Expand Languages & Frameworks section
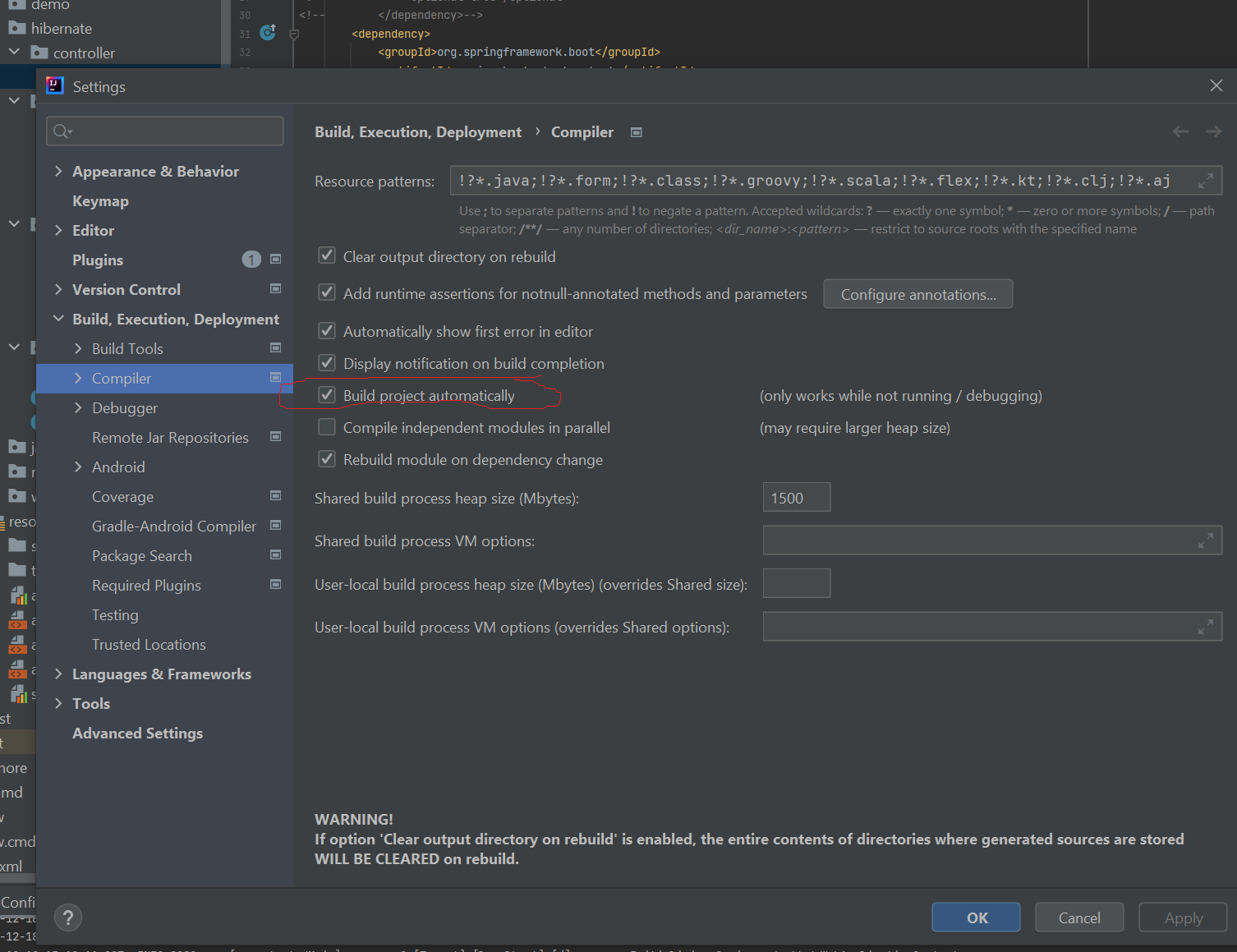1237x952 pixels. [x=58, y=674]
